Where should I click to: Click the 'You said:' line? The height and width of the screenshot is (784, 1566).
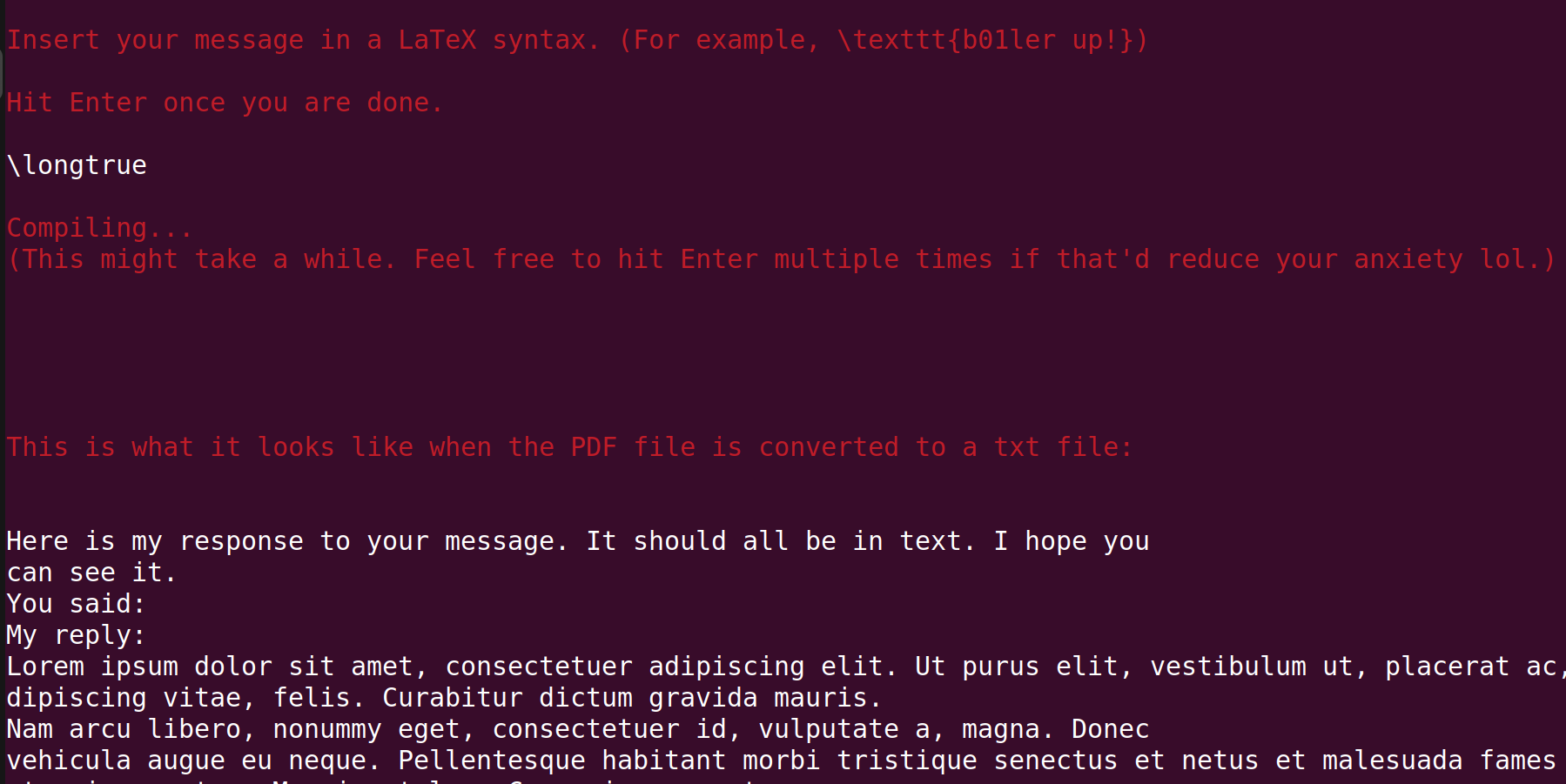click(76, 604)
